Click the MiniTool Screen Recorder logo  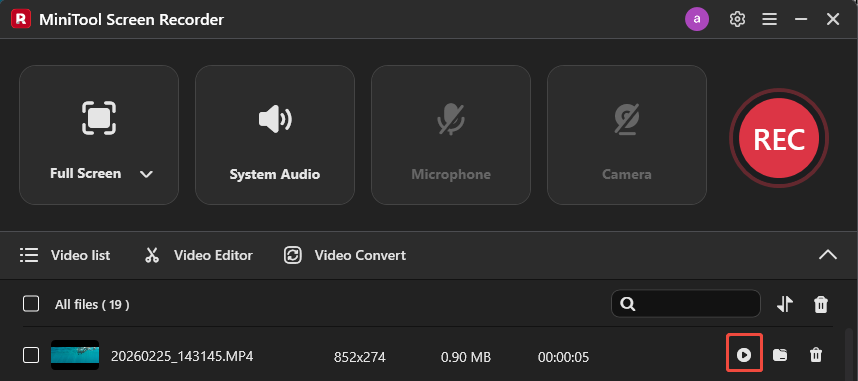21,20
